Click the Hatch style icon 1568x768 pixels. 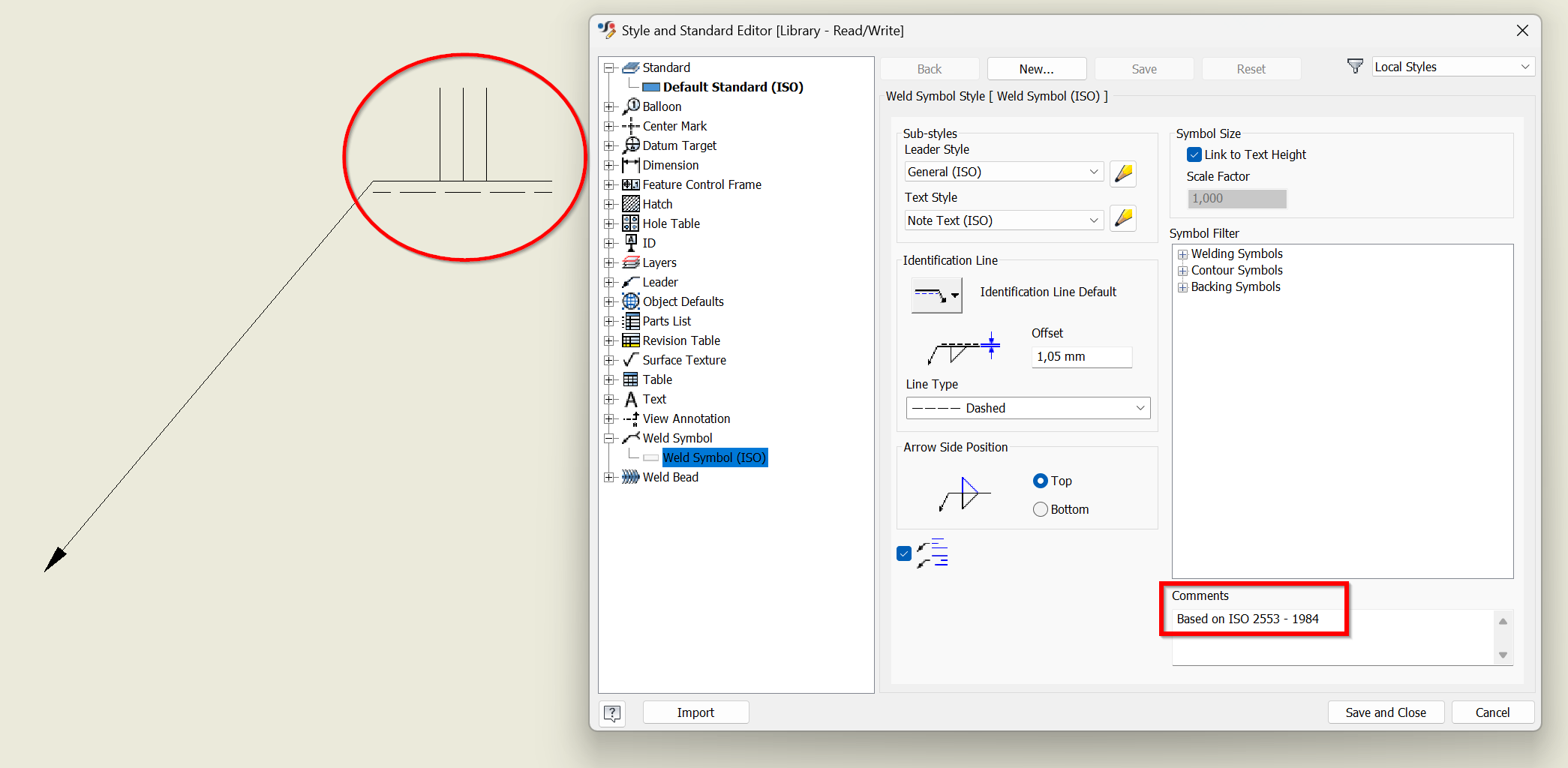coord(631,204)
